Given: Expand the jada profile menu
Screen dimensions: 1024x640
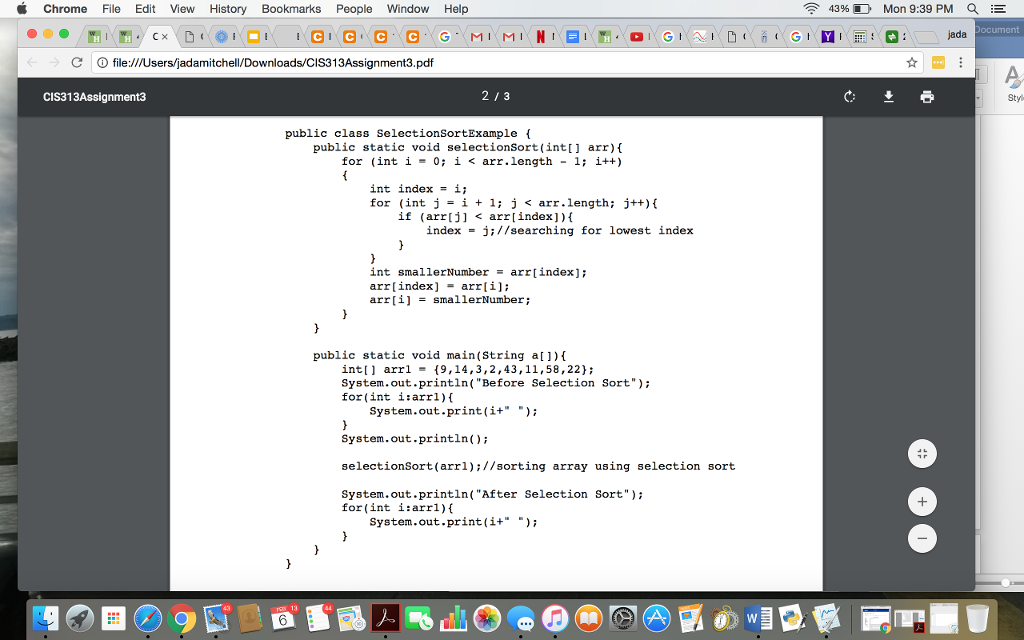Looking at the screenshot, I should [x=957, y=33].
